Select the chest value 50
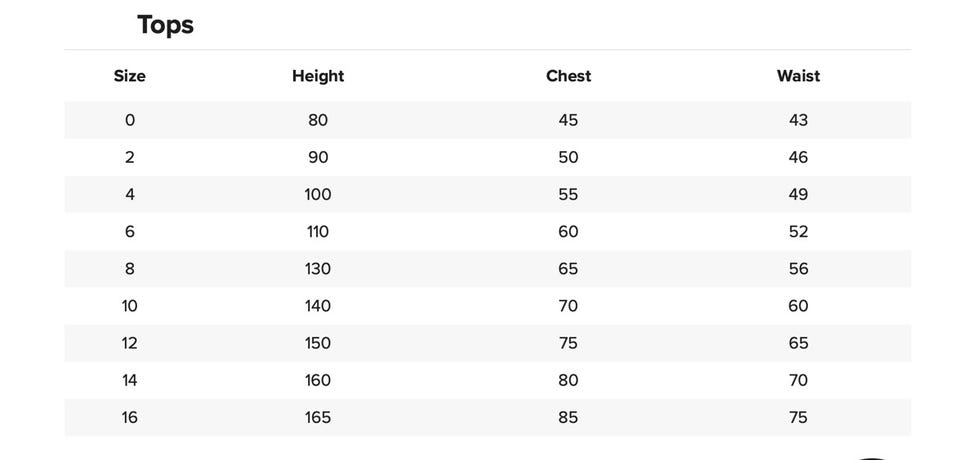The width and height of the screenshot is (960, 460). 568,157
